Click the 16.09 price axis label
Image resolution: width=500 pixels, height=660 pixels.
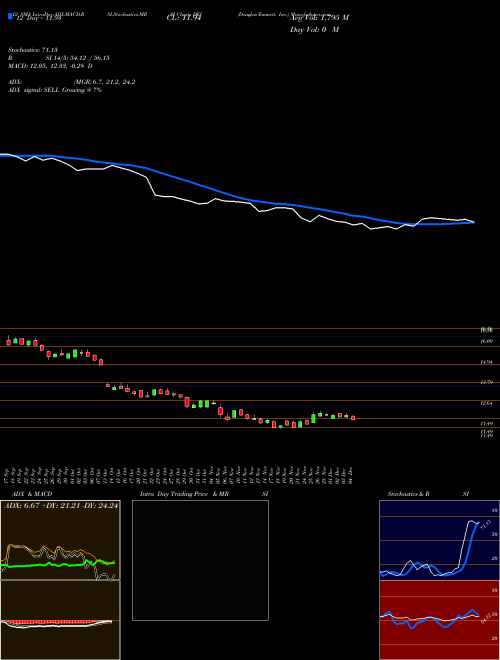(x=487, y=341)
